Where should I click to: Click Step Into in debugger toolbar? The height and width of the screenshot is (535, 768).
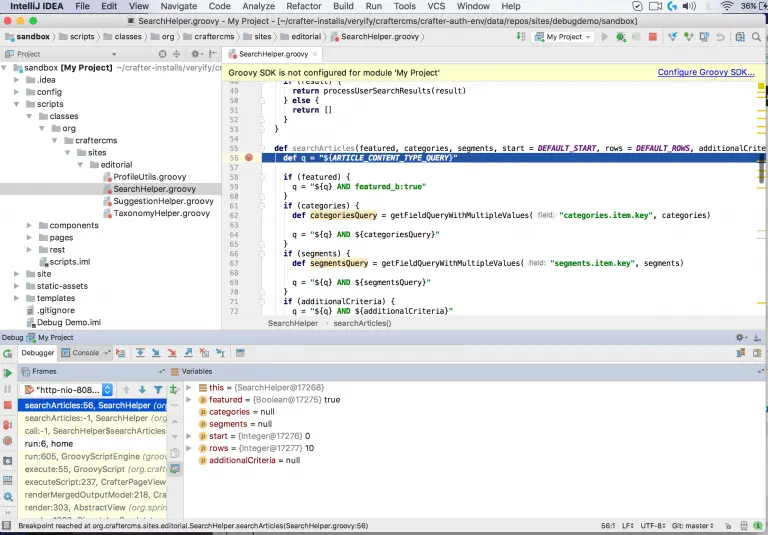(x=157, y=353)
